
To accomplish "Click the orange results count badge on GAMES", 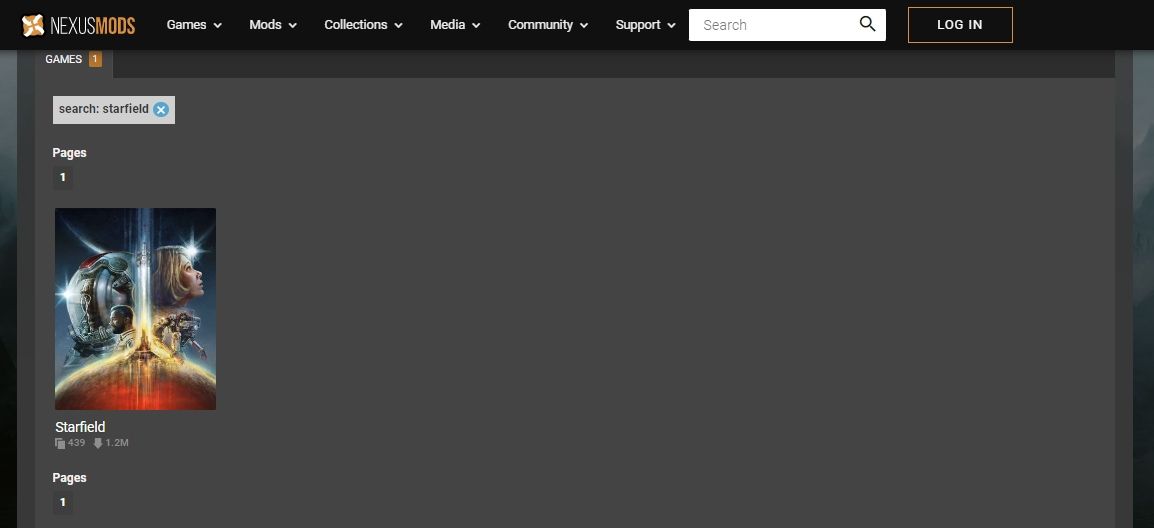I will (x=95, y=60).
